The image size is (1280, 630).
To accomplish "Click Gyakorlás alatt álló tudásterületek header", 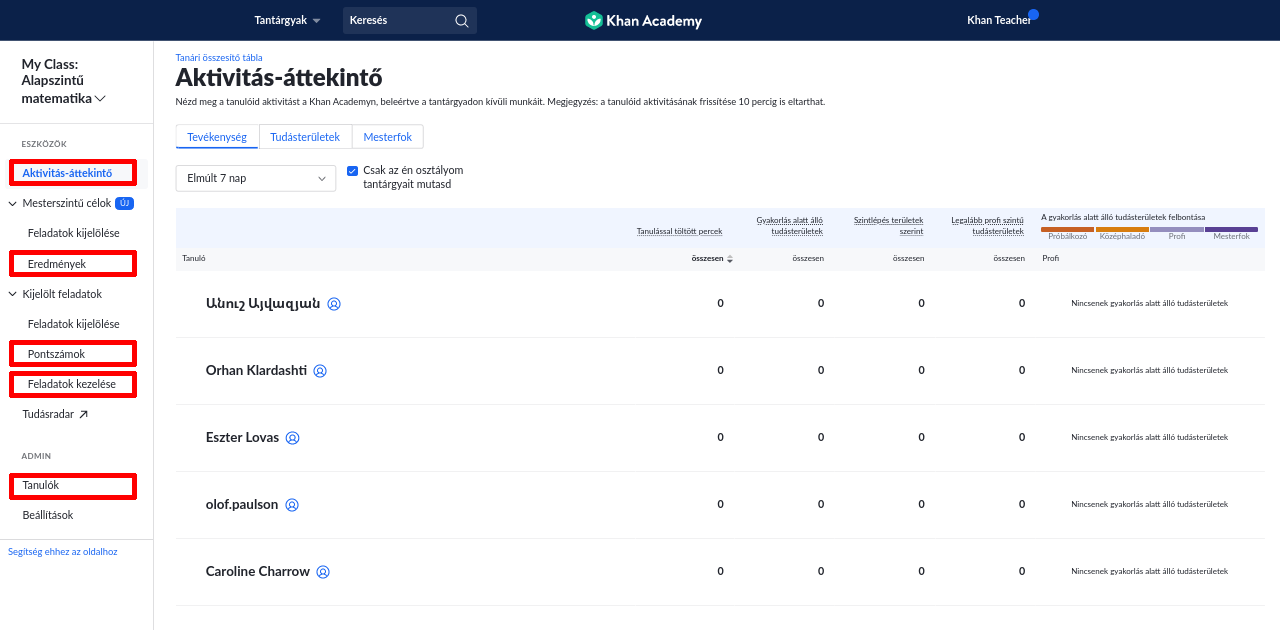I will 790,225.
